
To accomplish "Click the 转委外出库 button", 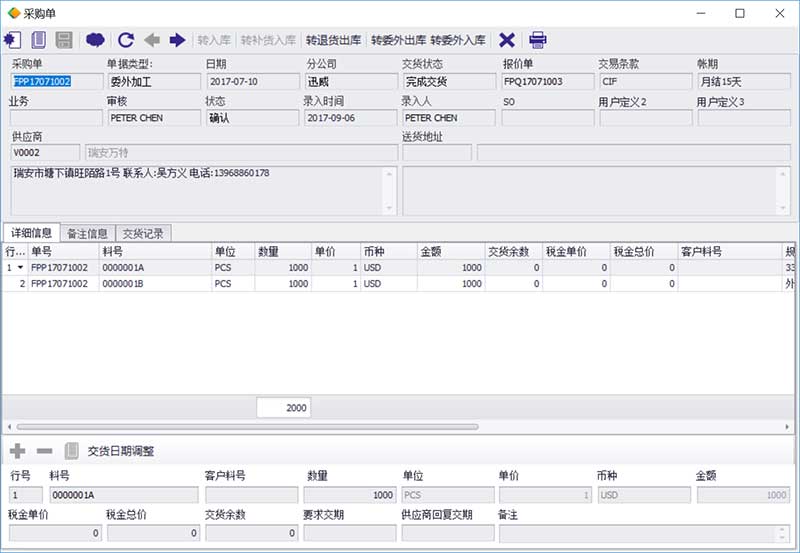I will click(398, 41).
